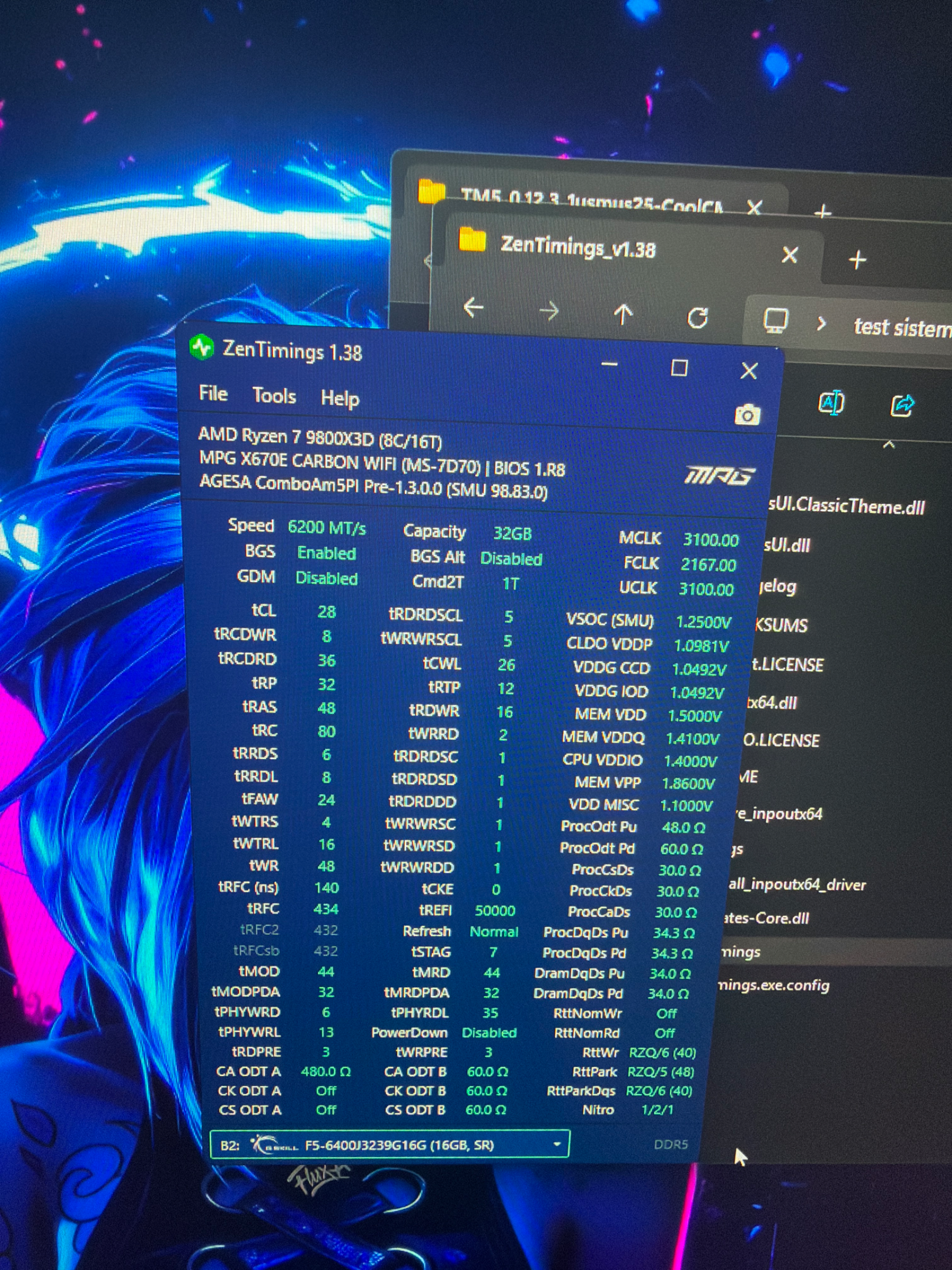Click the tRC value 80
952x1270 pixels.
tap(327, 731)
